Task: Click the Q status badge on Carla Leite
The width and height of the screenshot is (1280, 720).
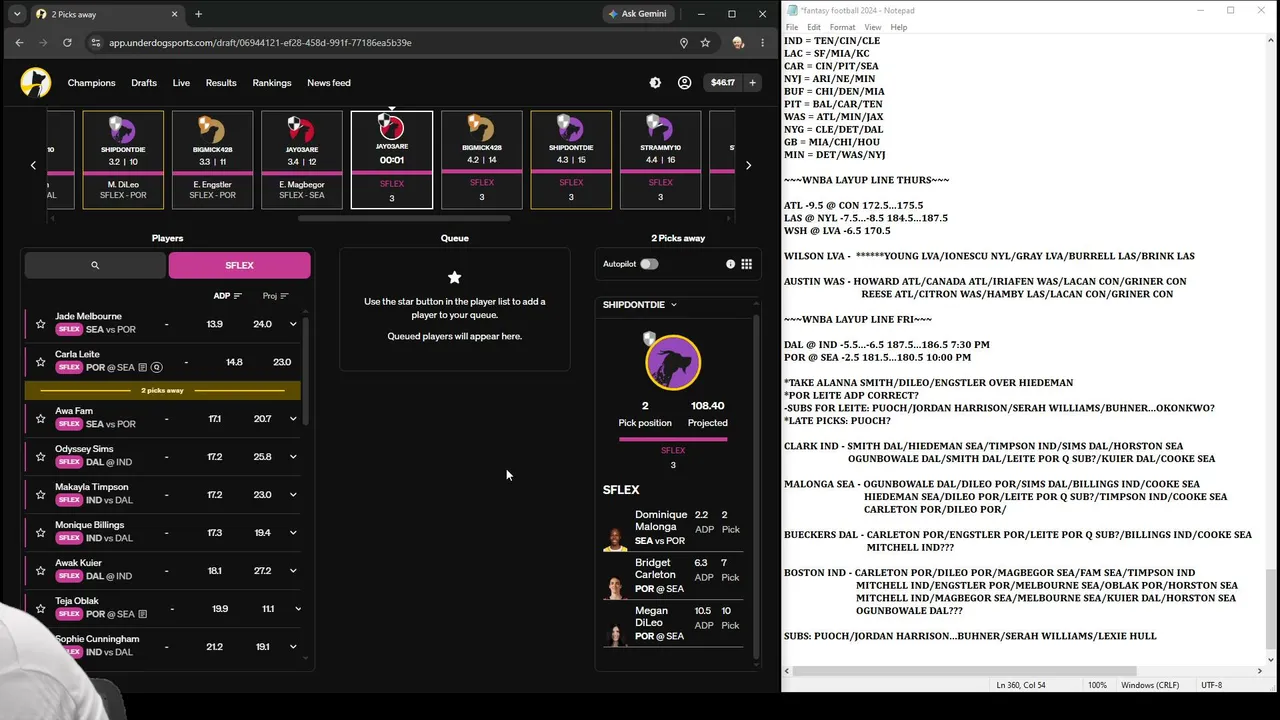Action: tap(156, 368)
